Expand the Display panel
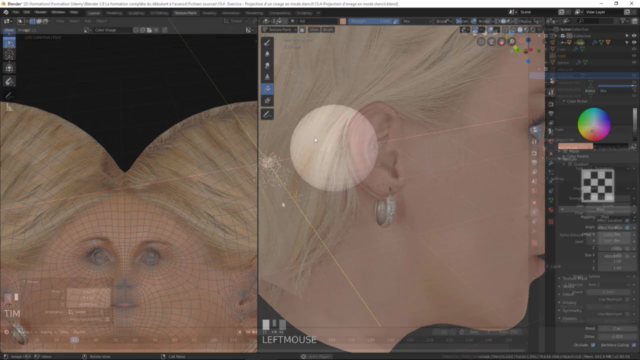Viewport: 640px width, 360px height. coord(569,302)
